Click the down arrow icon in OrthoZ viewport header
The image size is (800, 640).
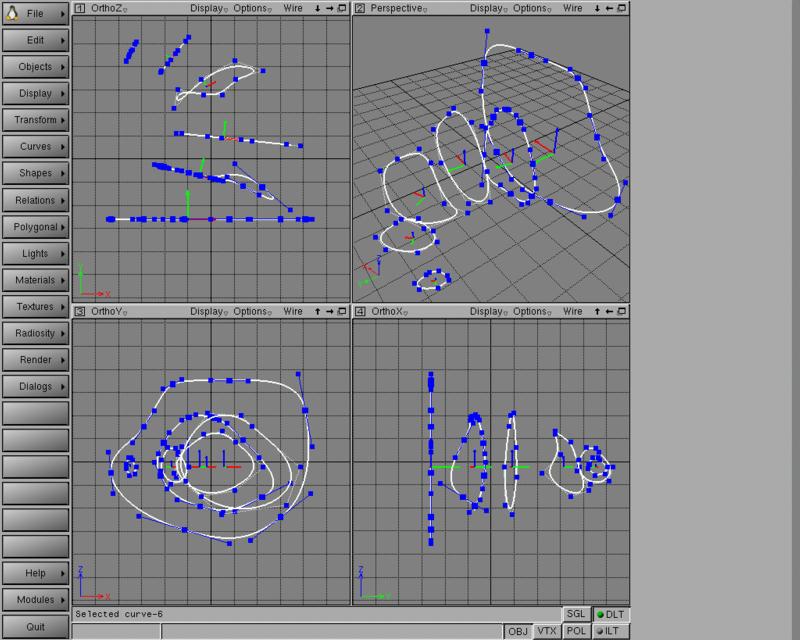click(x=317, y=8)
